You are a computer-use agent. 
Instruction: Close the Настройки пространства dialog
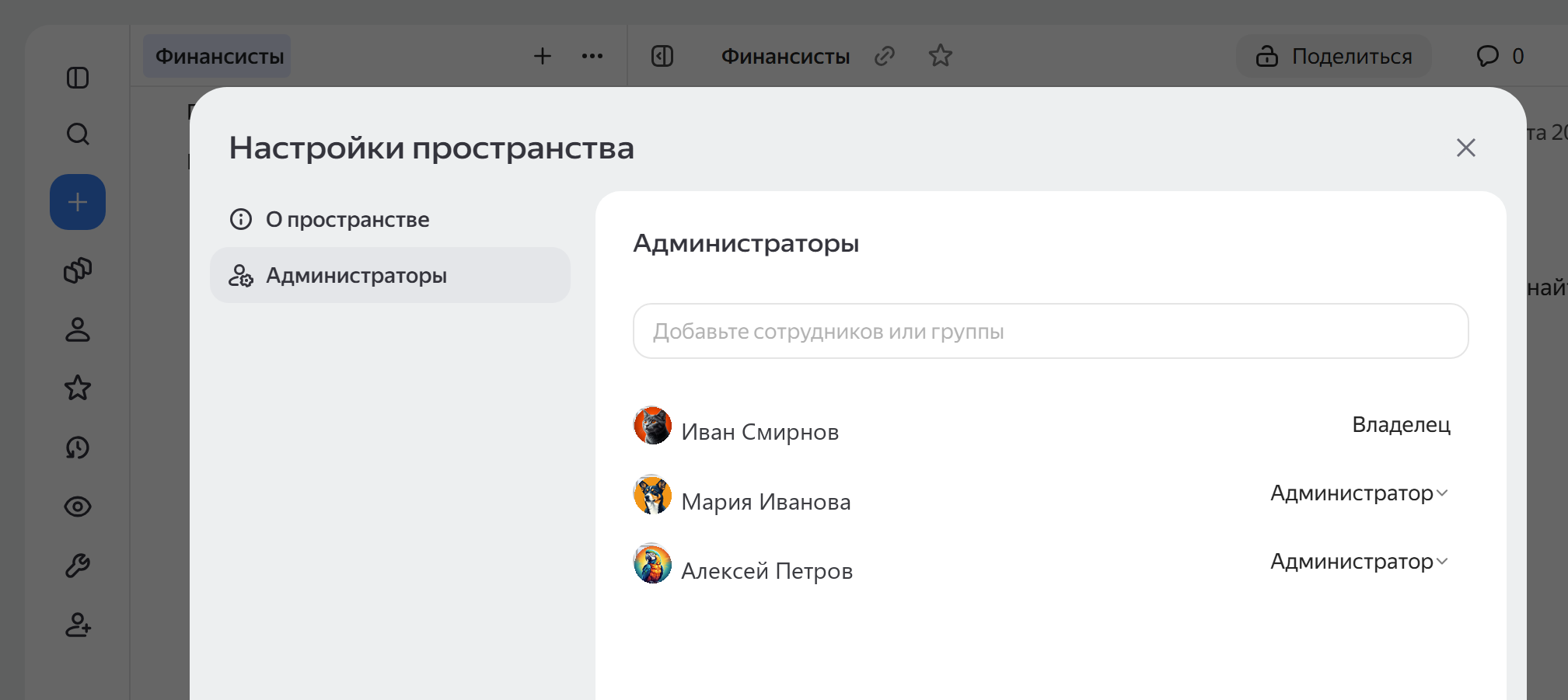pos(1465,148)
